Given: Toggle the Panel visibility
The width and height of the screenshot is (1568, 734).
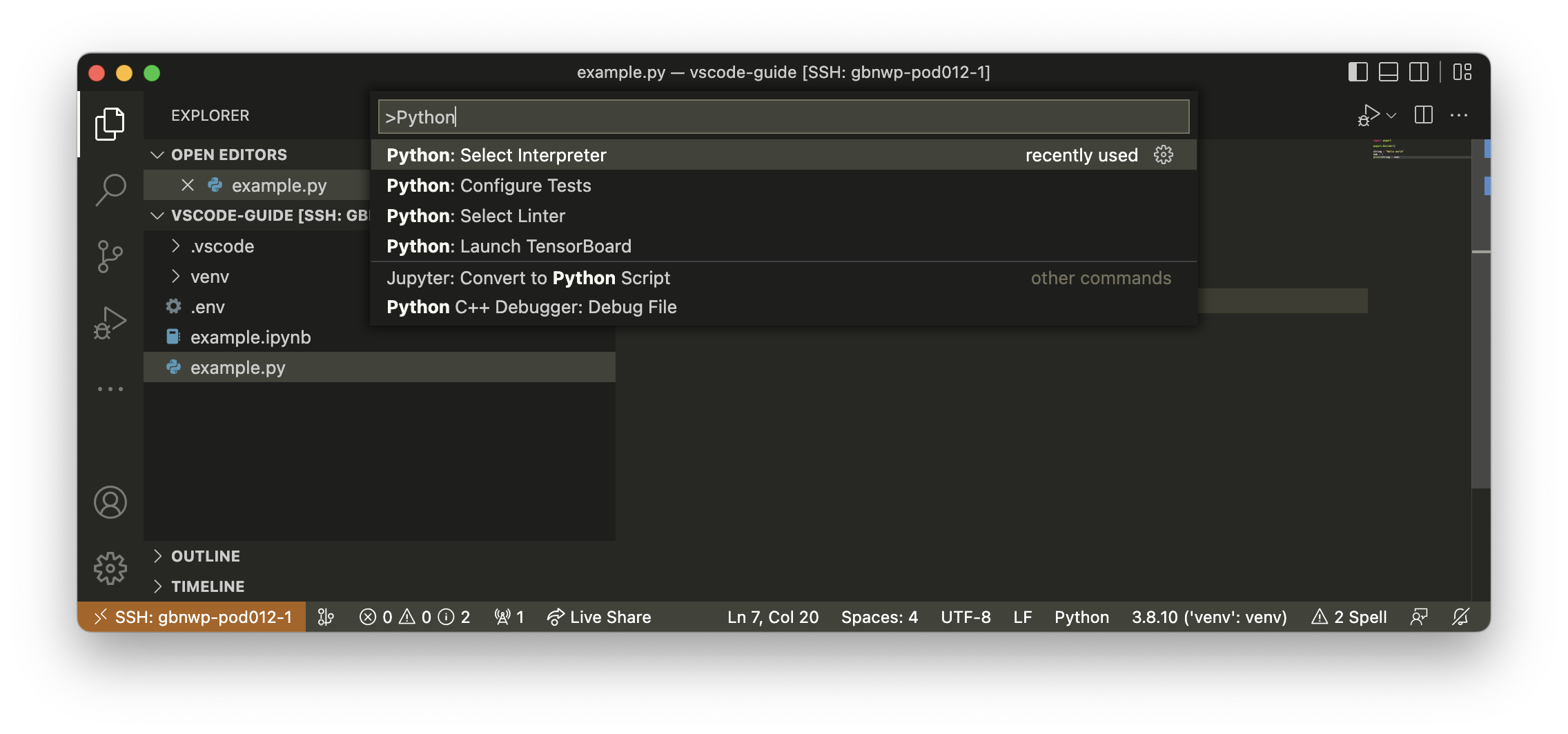Looking at the screenshot, I should [x=1387, y=72].
